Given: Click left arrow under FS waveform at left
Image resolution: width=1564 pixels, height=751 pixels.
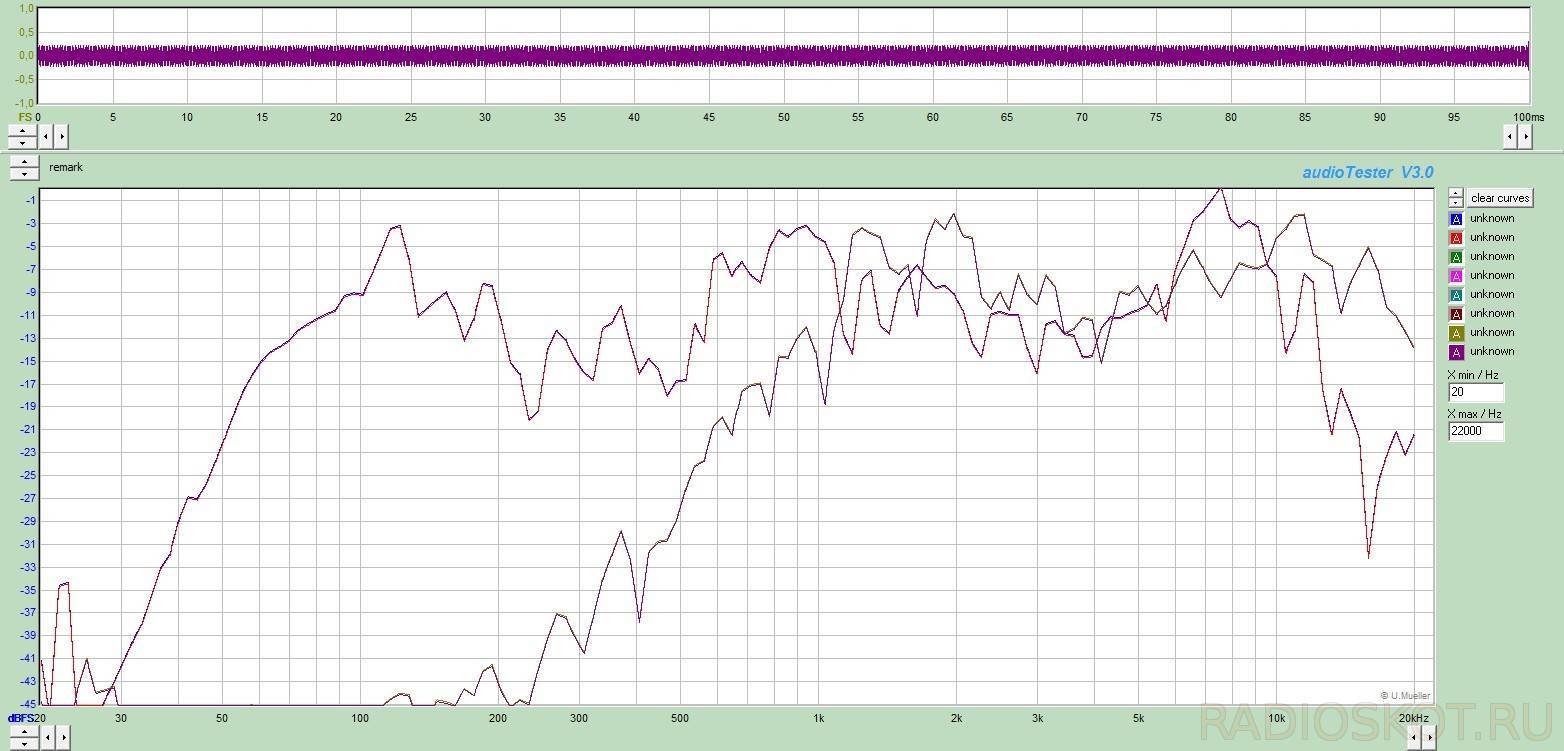Looking at the screenshot, I should (x=46, y=136).
